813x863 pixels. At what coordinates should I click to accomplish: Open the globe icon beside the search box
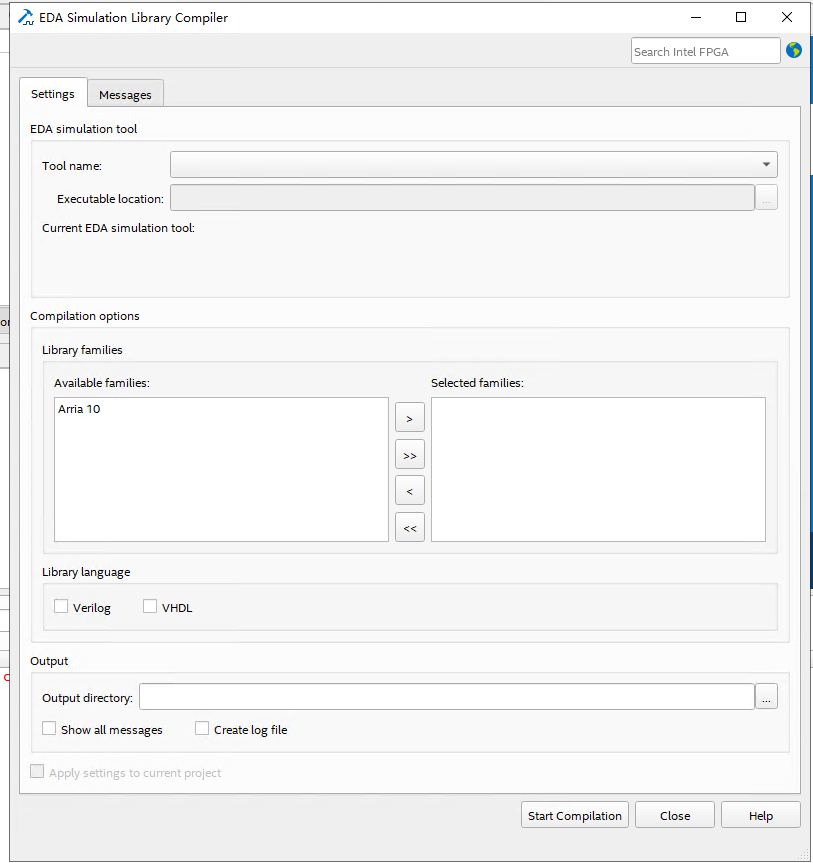pos(793,50)
